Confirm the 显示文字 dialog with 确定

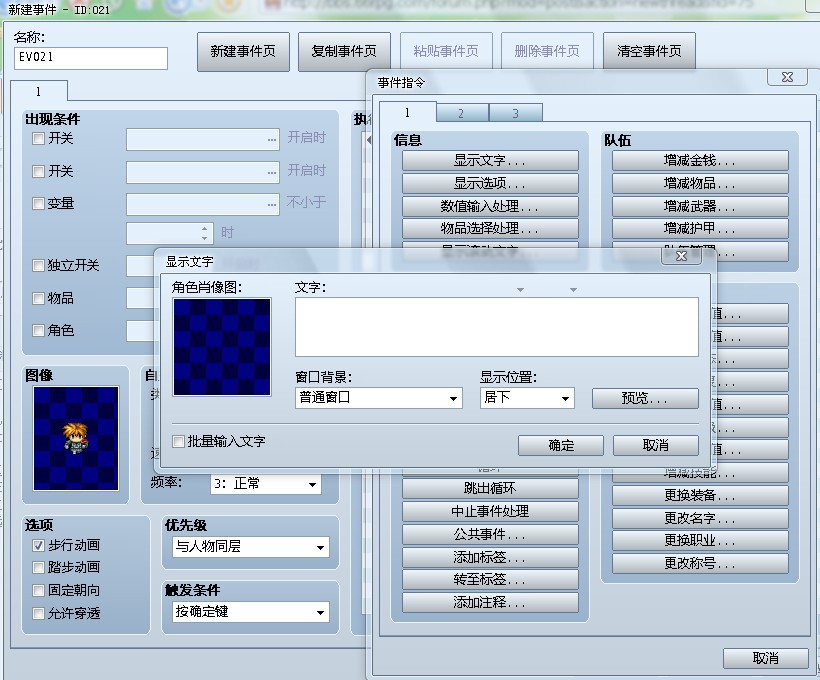[x=561, y=446]
